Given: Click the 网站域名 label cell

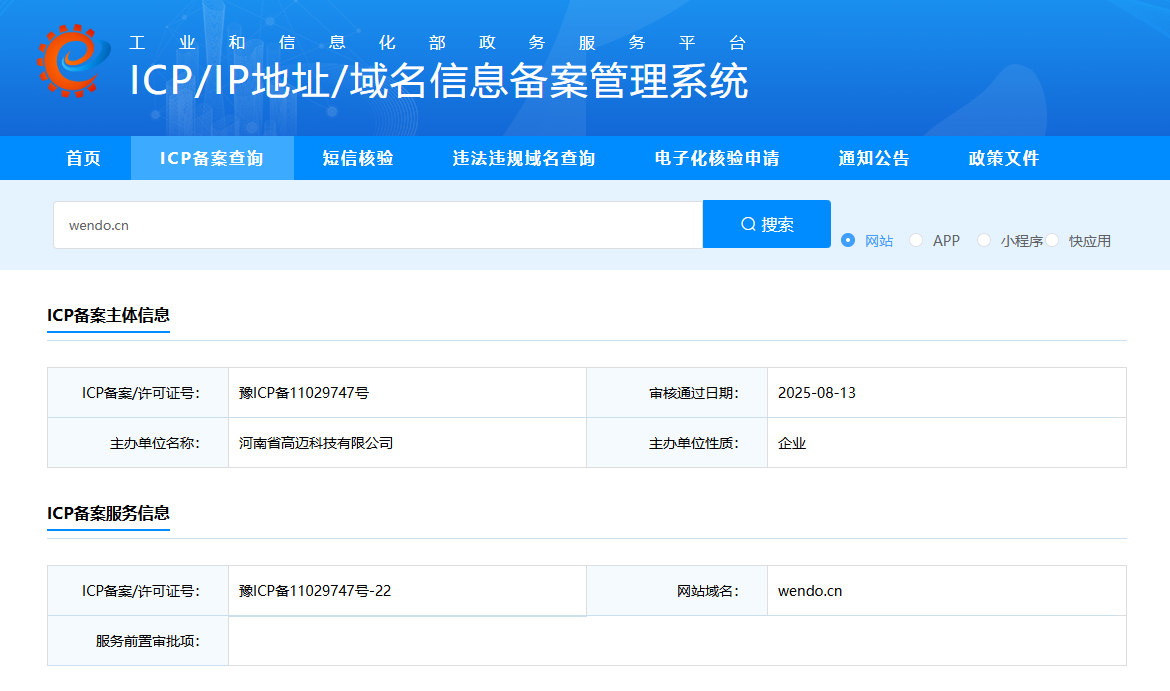Looking at the screenshot, I should tap(677, 590).
